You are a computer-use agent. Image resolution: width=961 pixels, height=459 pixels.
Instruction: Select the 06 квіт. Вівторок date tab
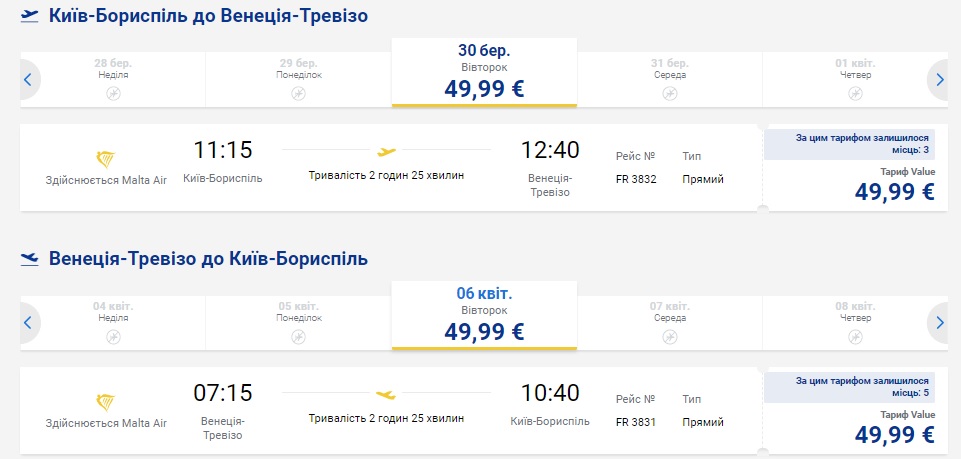click(x=484, y=315)
